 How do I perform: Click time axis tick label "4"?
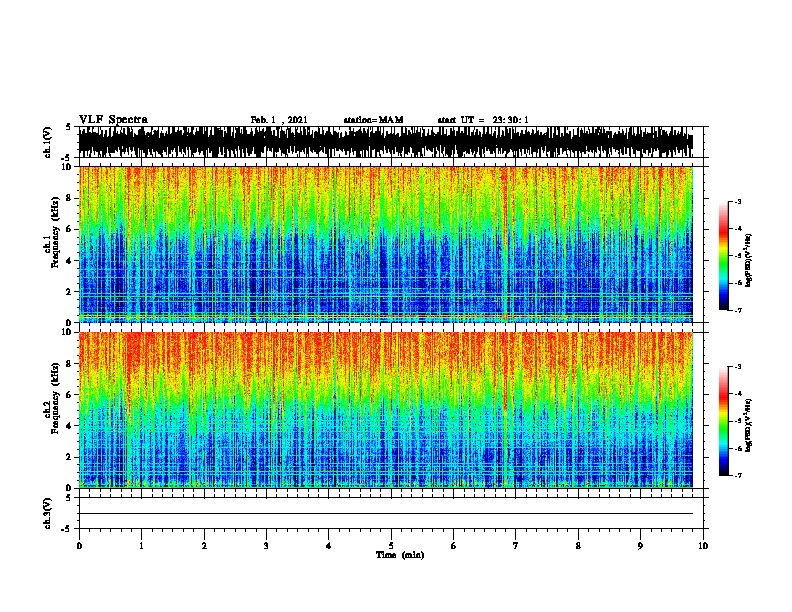(x=328, y=546)
